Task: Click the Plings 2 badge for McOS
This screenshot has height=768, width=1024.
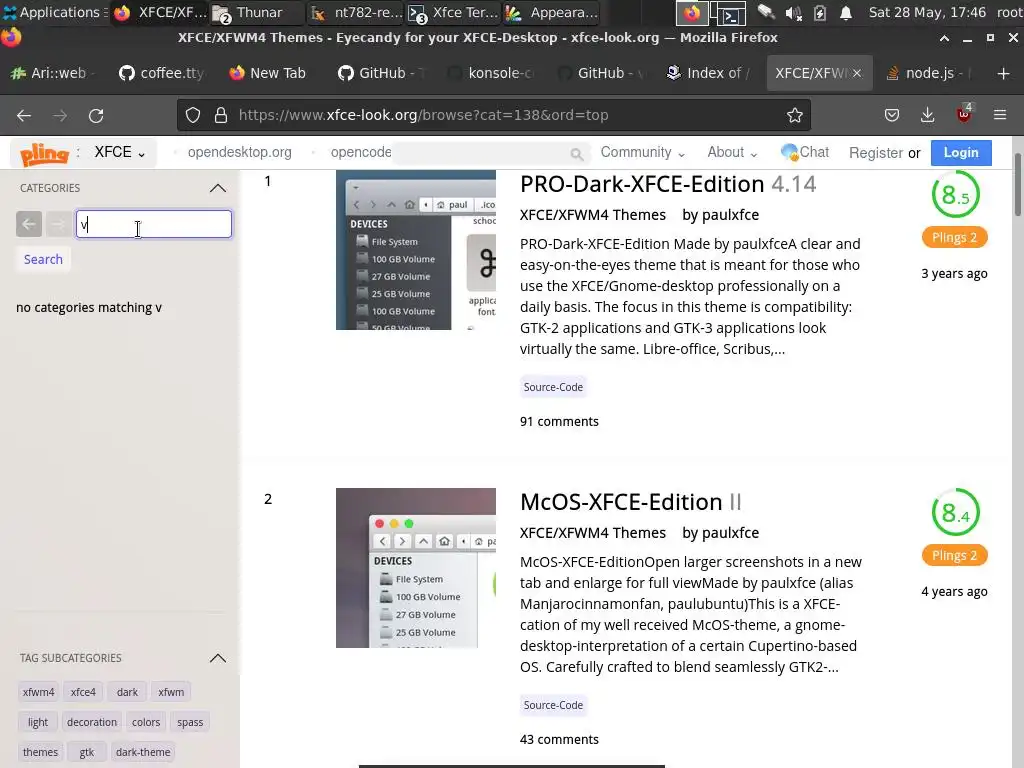Action: (x=954, y=556)
